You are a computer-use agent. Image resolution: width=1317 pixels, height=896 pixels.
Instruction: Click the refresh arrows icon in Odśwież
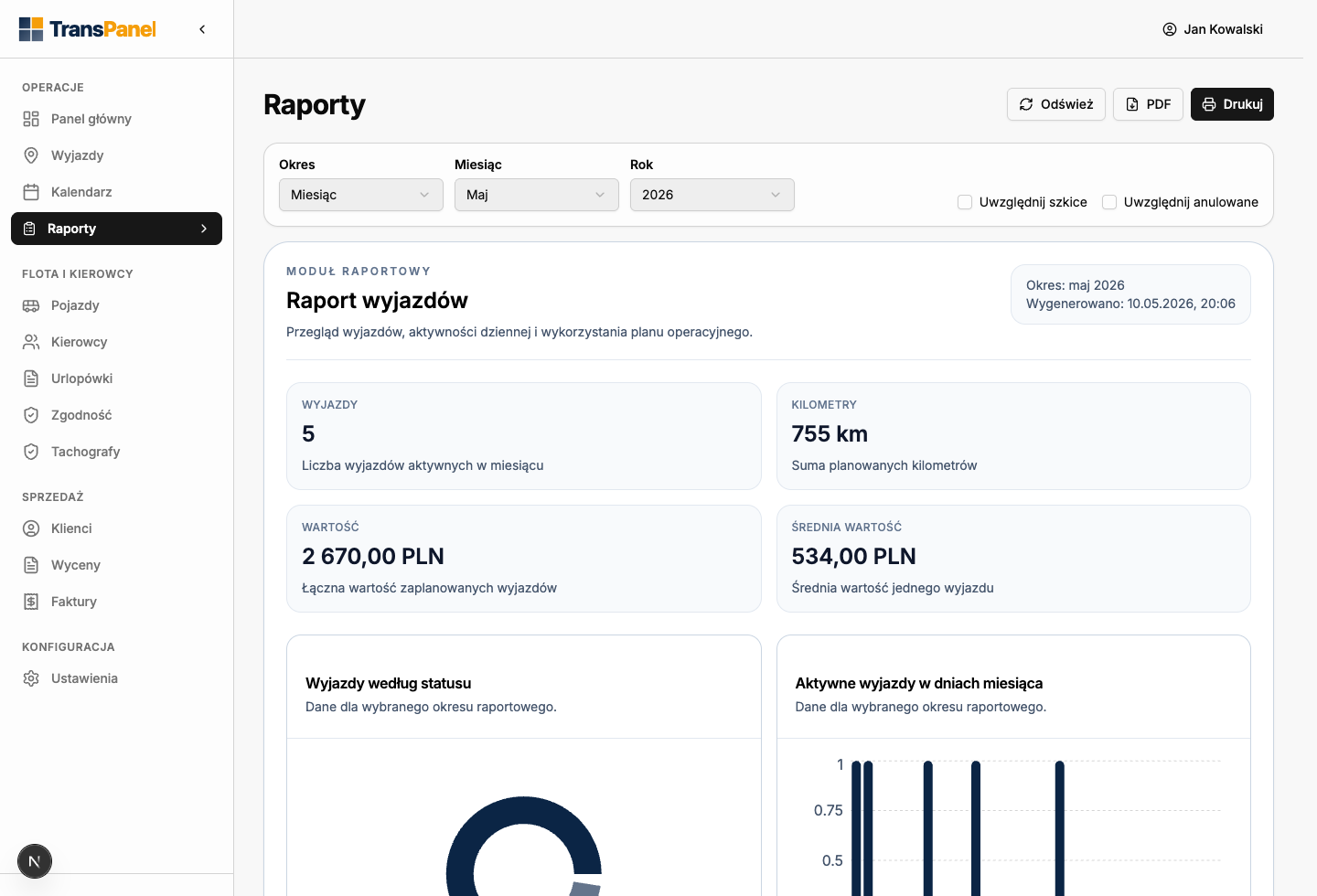(1026, 104)
